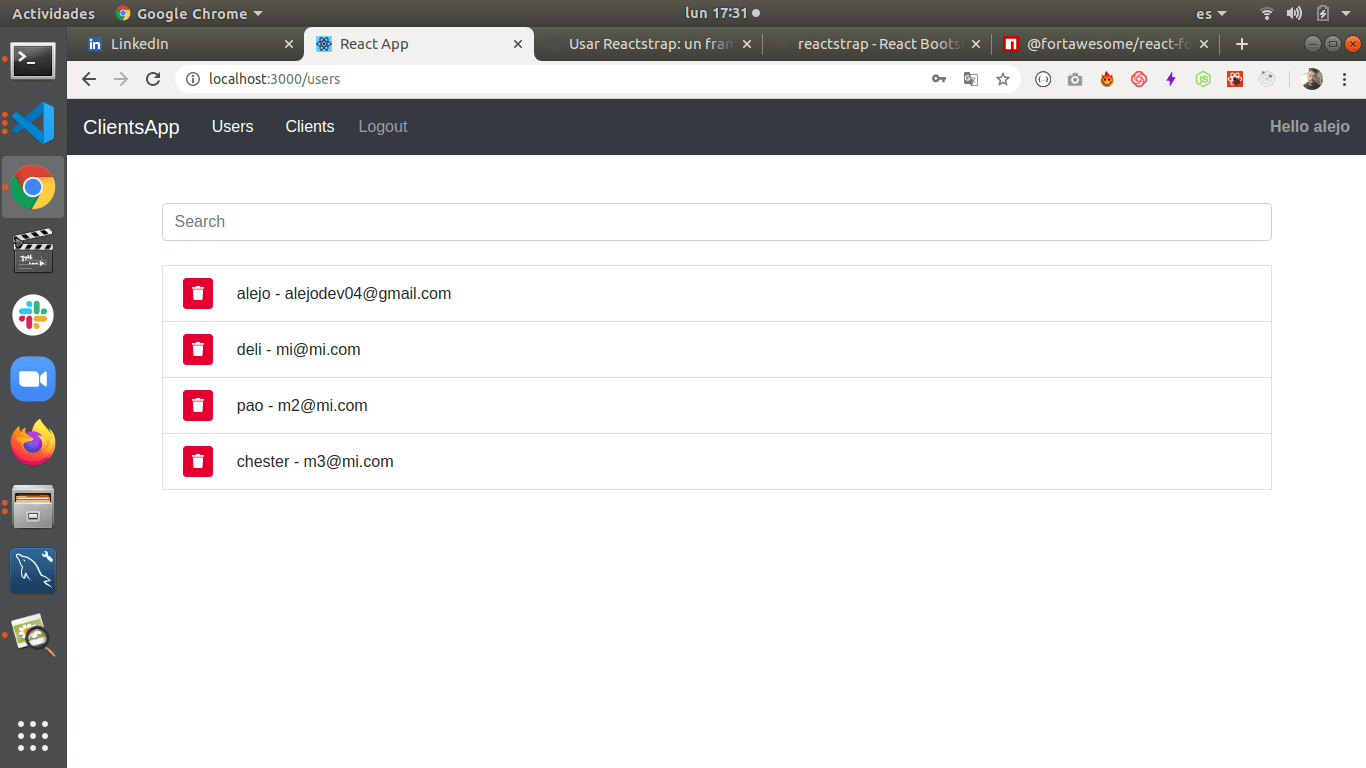Focus the Search input field
The width and height of the screenshot is (1366, 768).
(716, 222)
